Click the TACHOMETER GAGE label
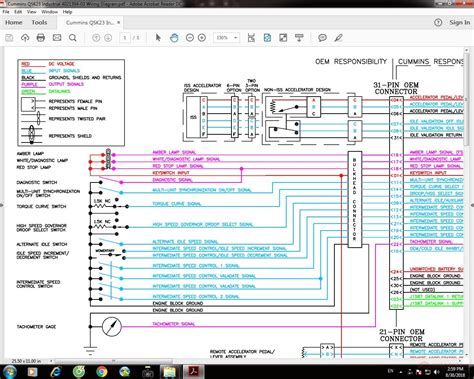The image size is (474, 379). click(36, 327)
